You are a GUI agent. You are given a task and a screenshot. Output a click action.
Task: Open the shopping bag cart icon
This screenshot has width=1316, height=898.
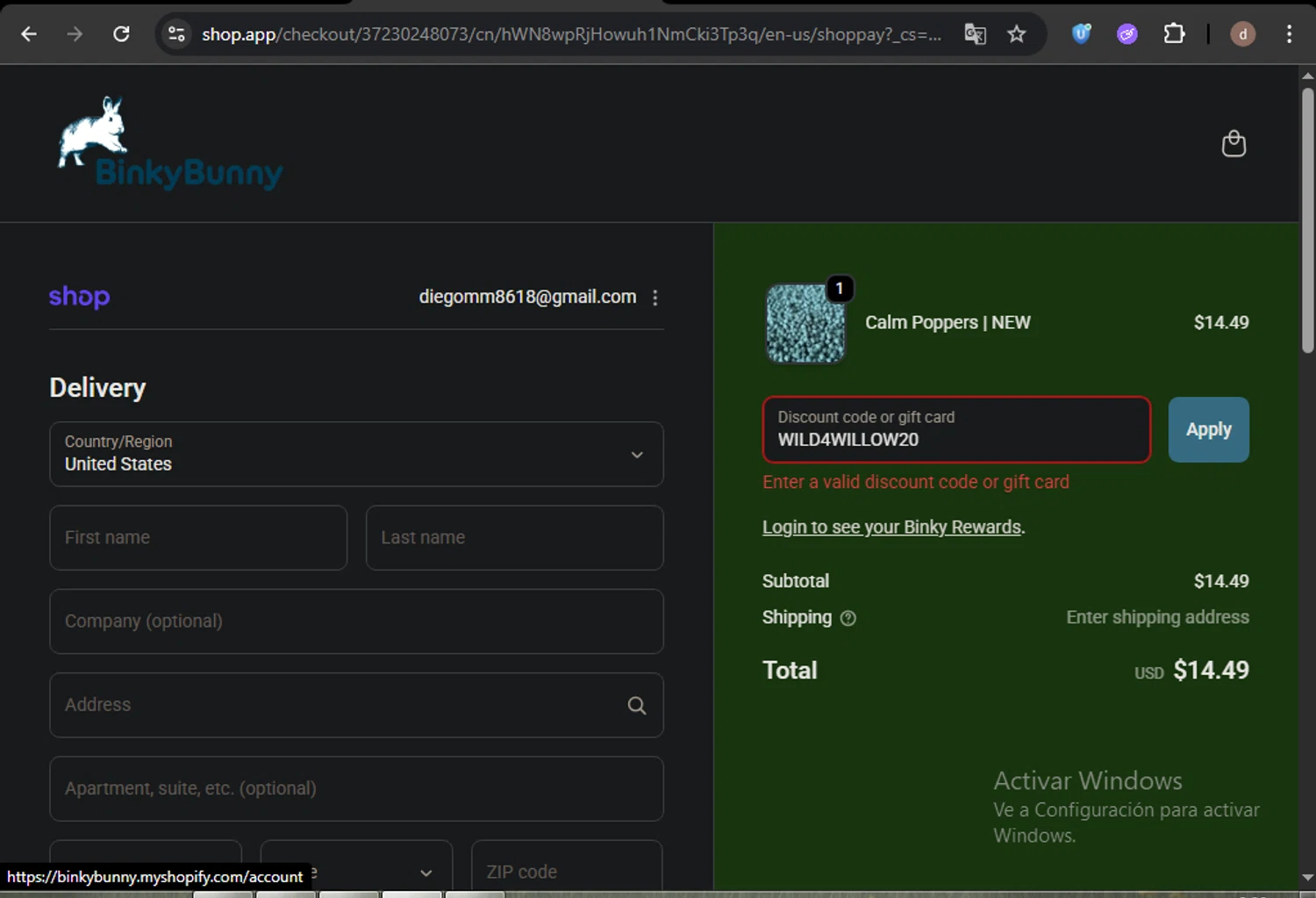pos(1234,143)
